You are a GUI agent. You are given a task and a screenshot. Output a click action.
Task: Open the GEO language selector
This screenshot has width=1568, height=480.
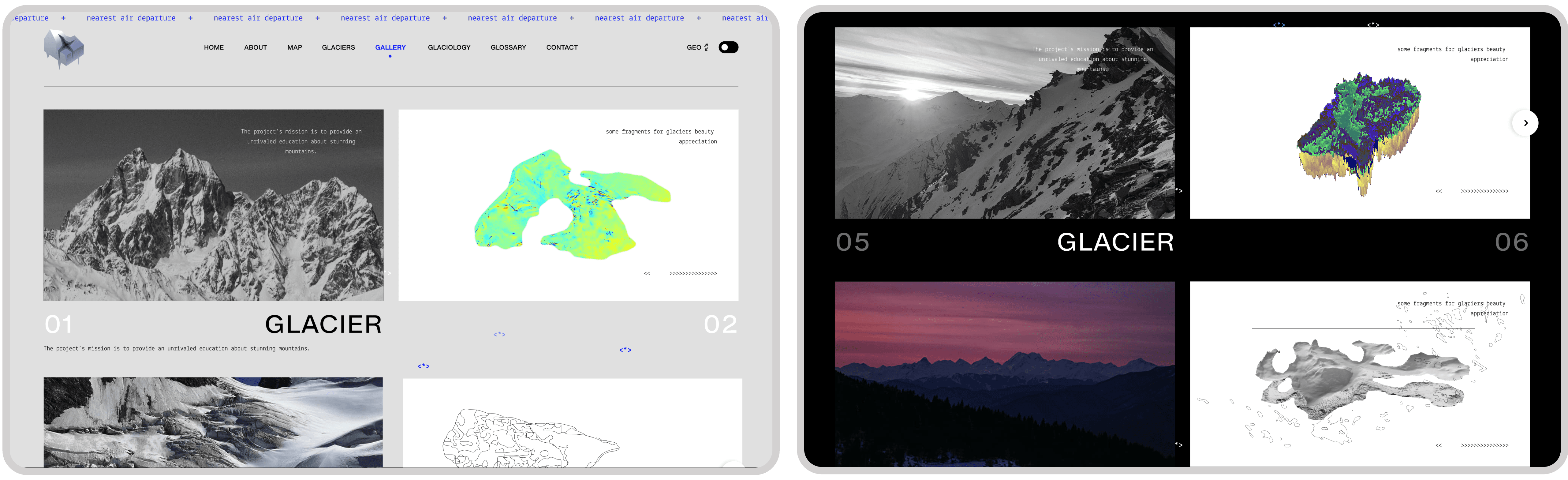pos(698,47)
